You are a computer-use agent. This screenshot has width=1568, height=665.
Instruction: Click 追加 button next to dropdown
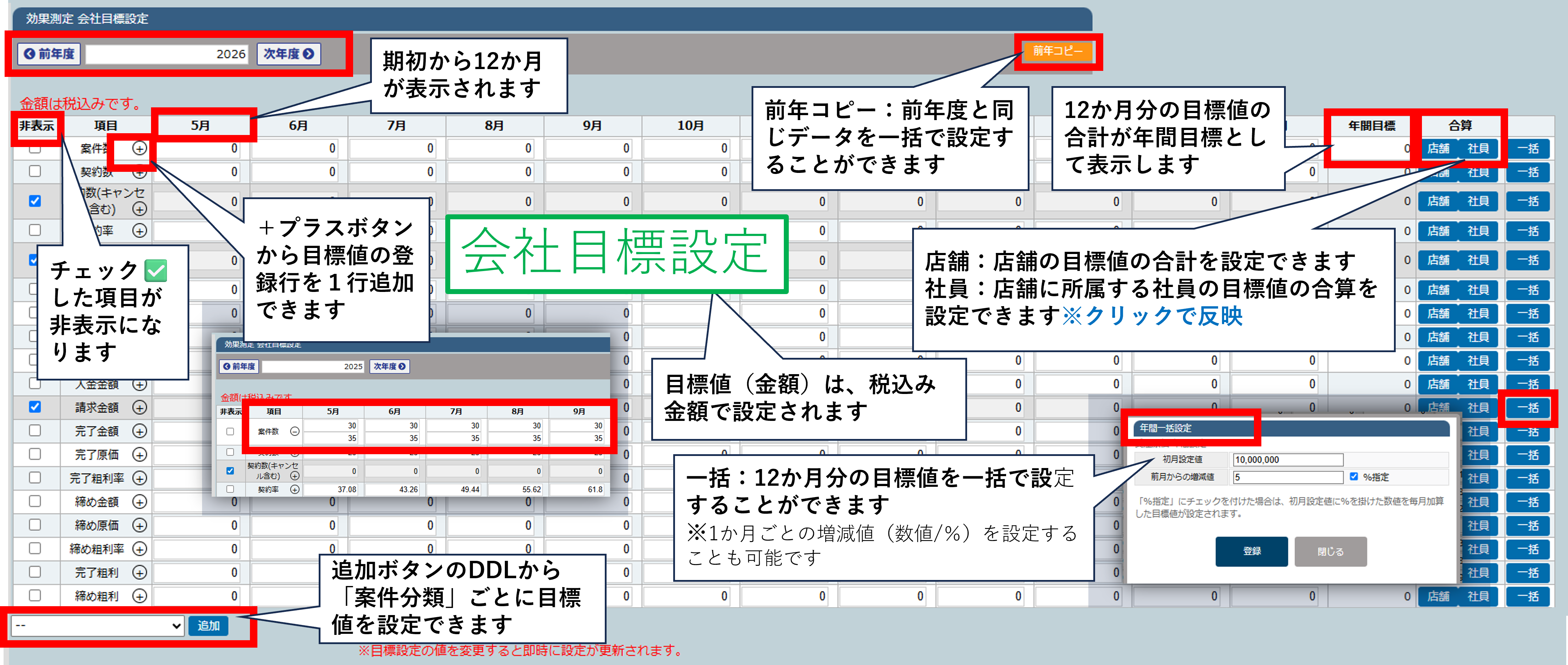click(x=208, y=625)
